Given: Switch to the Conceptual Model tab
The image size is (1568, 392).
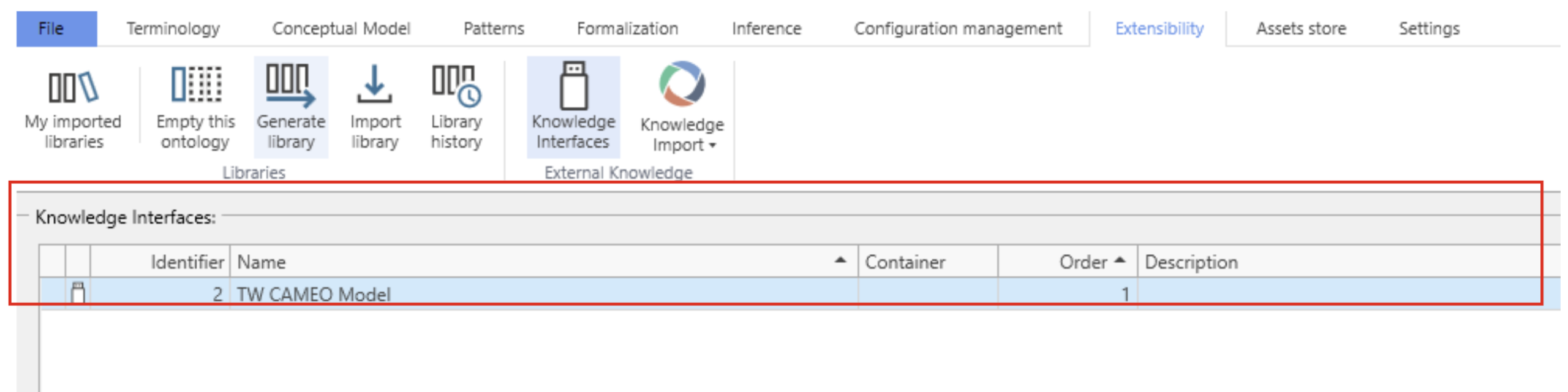Looking at the screenshot, I should [341, 28].
